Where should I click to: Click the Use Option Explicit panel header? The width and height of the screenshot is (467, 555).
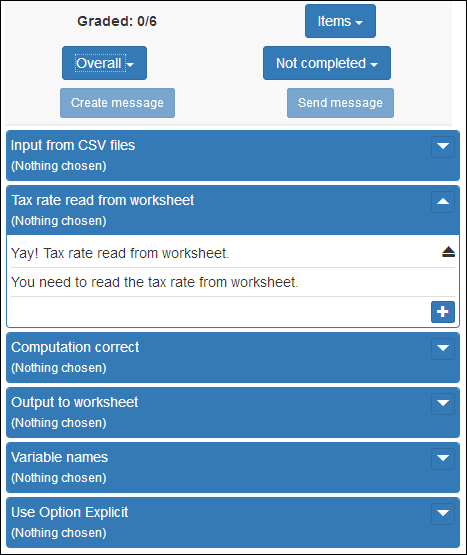pyautogui.click(x=220, y=522)
